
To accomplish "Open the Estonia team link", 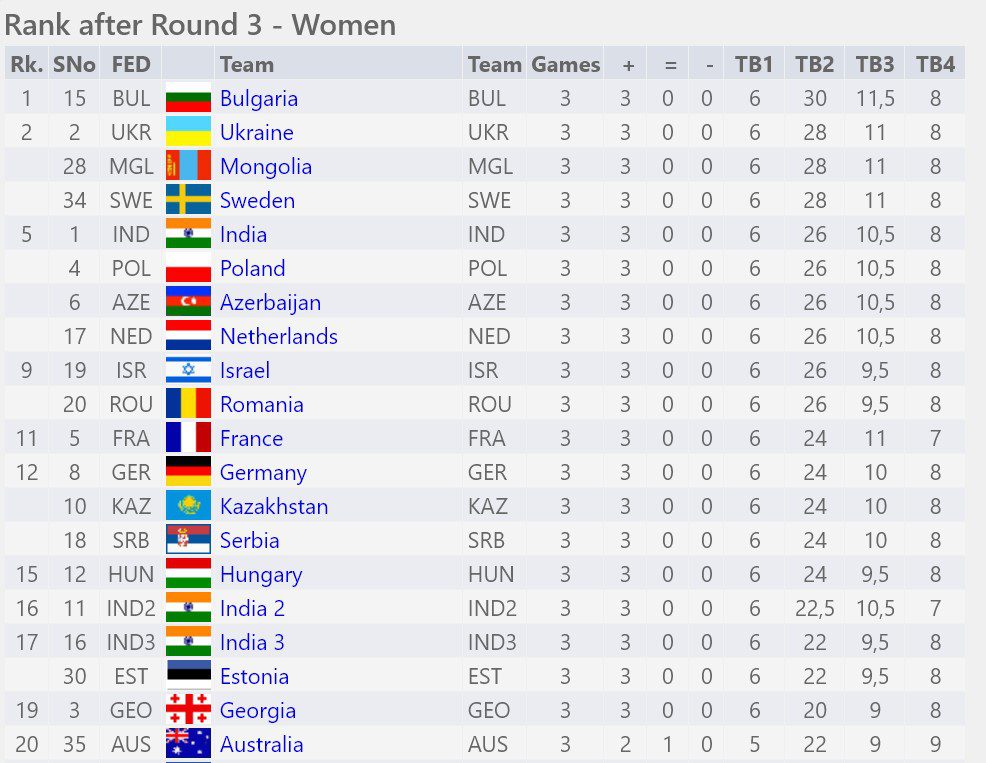I will (x=255, y=676).
